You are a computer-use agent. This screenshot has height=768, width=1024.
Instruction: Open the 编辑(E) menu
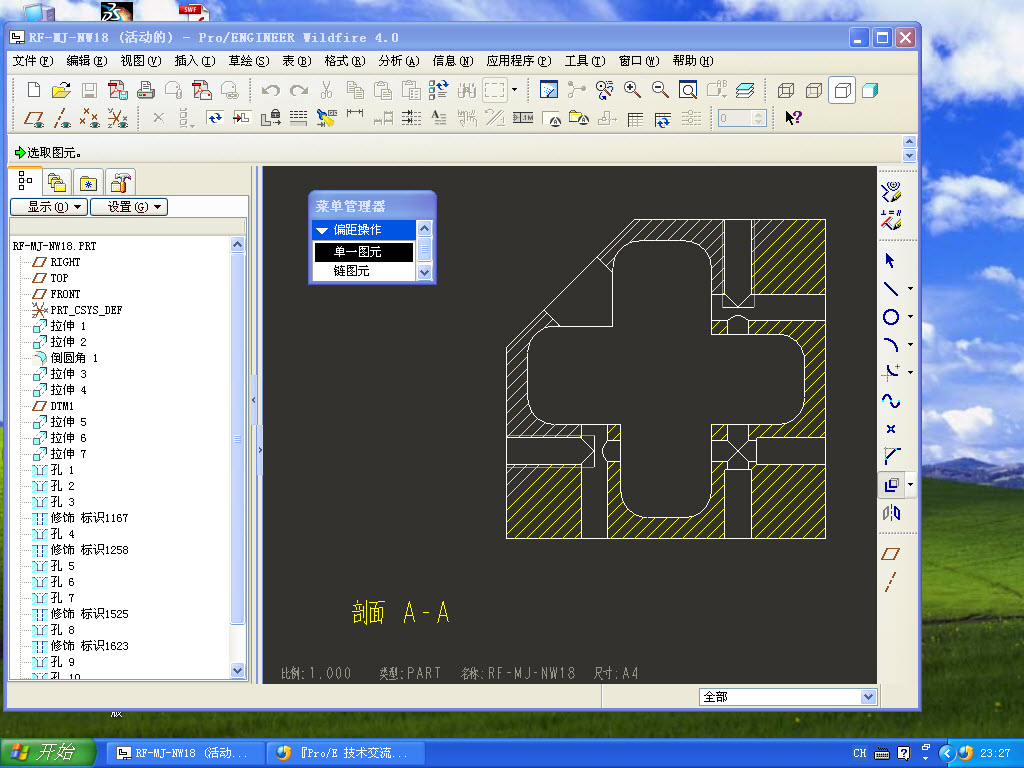tap(86, 61)
